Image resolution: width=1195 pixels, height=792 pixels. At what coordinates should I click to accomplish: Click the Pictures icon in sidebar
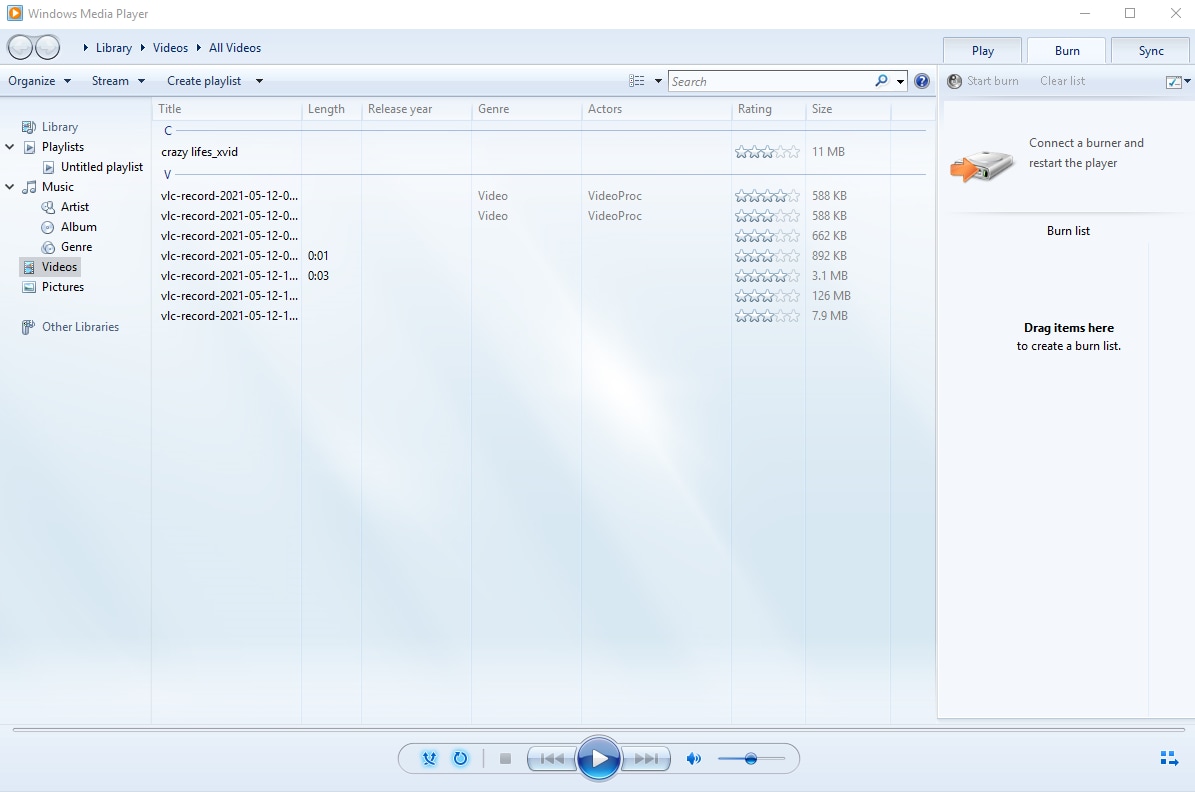pyautogui.click(x=29, y=287)
